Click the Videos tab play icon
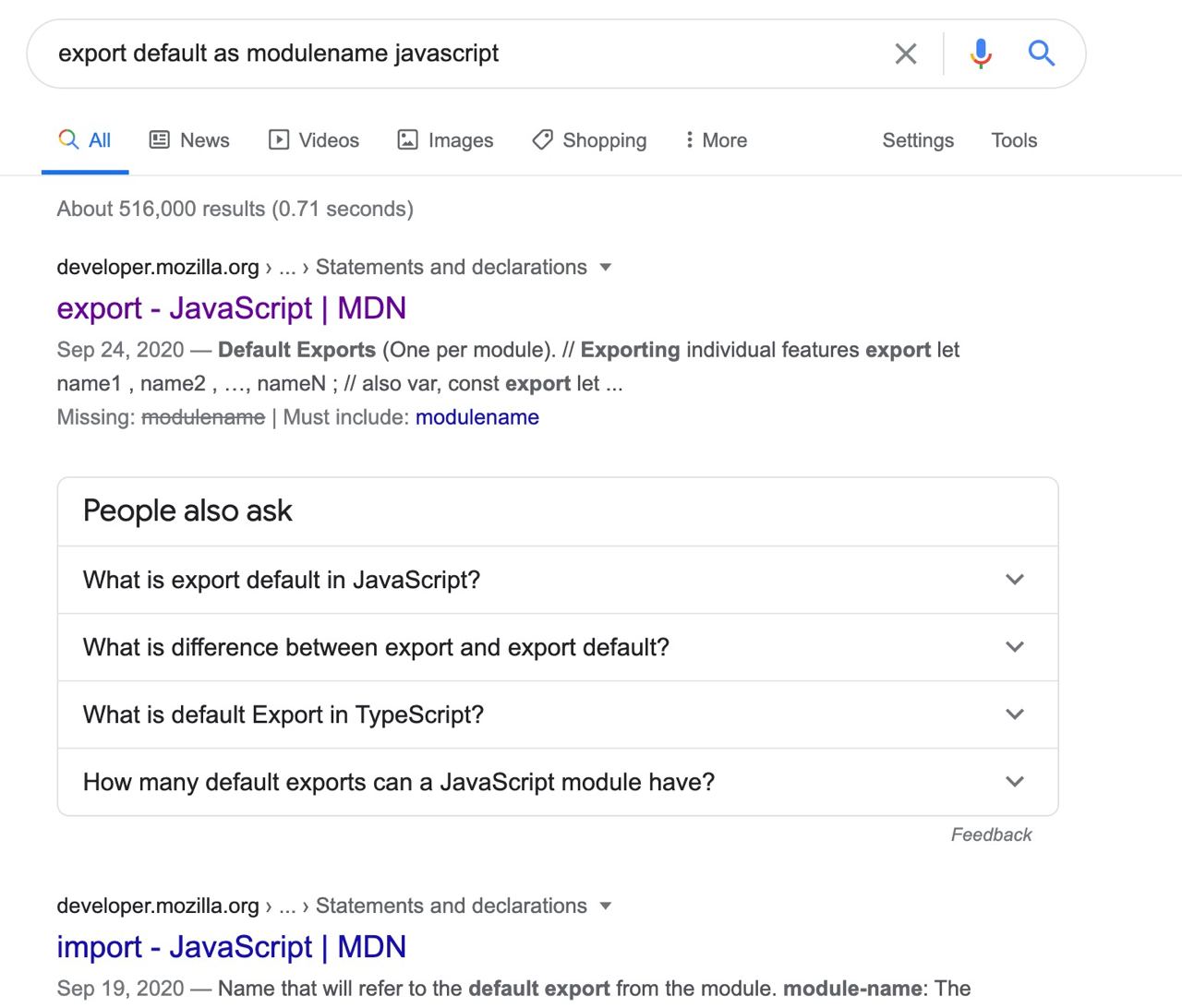This screenshot has width=1182, height=1008. [x=279, y=140]
